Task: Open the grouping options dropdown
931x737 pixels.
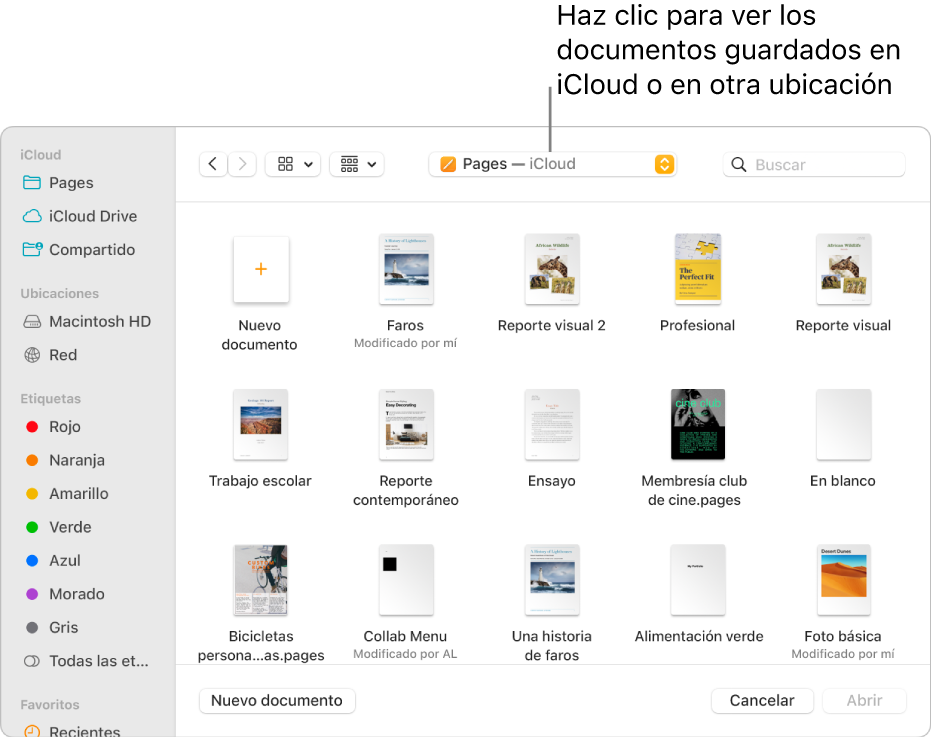Action: [357, 165]
